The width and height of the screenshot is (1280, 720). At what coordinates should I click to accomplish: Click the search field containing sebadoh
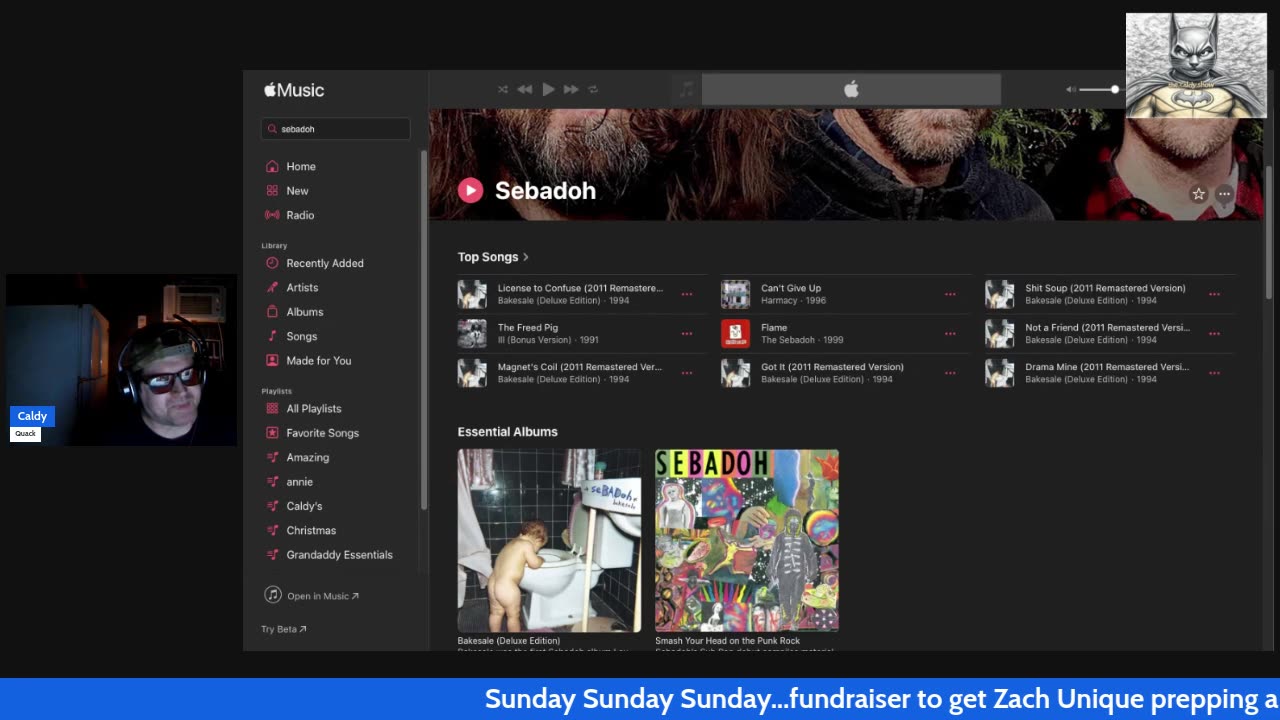tap(336, 129)
